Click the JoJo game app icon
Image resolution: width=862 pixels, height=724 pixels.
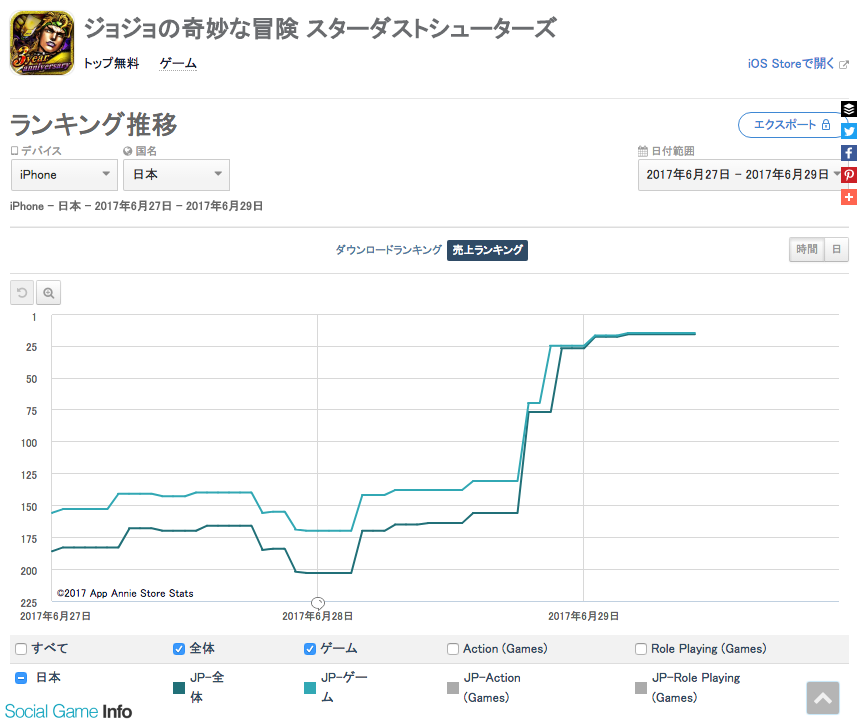[x=42, y=43]
